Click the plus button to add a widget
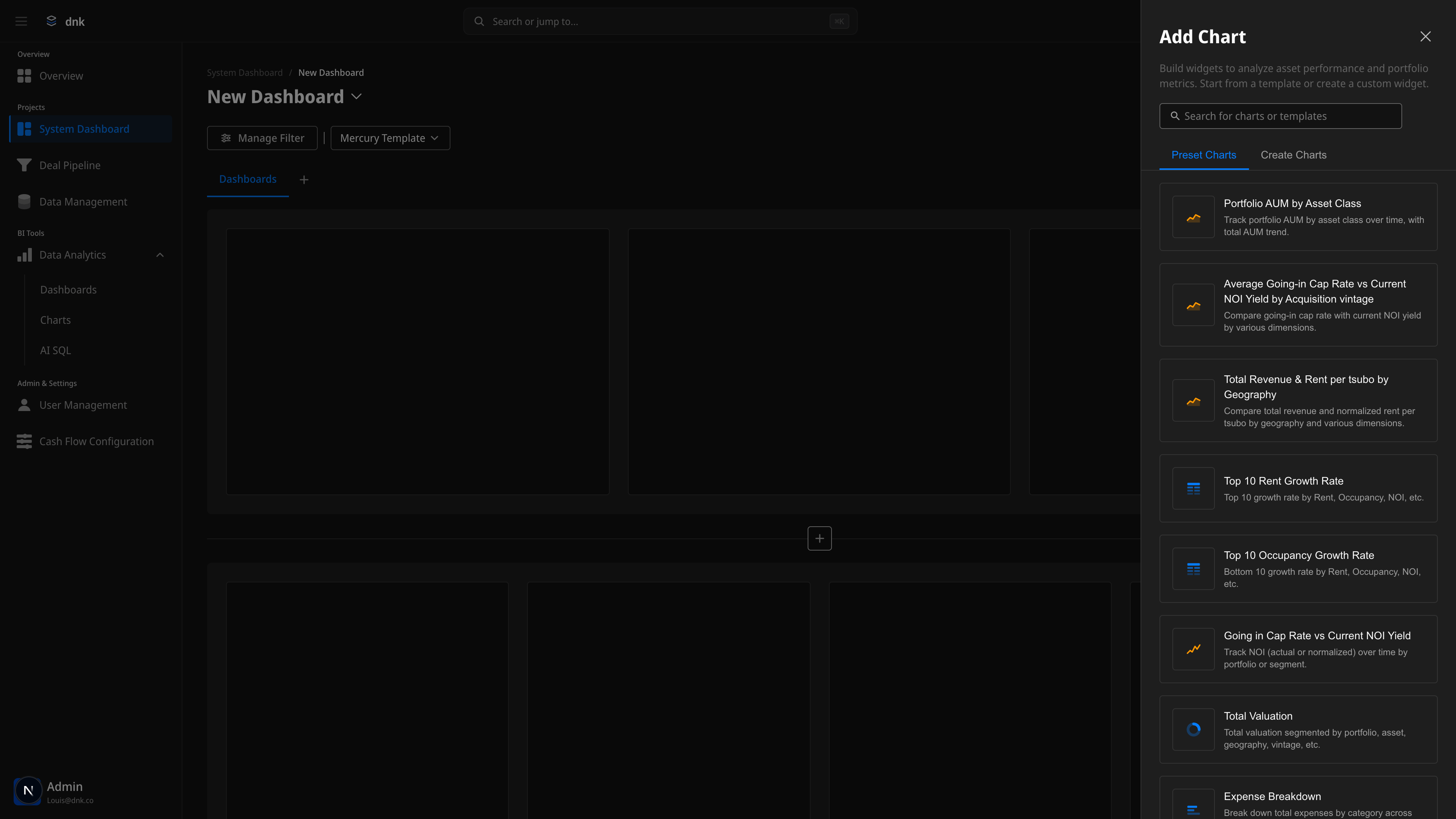 click(819, 538)
